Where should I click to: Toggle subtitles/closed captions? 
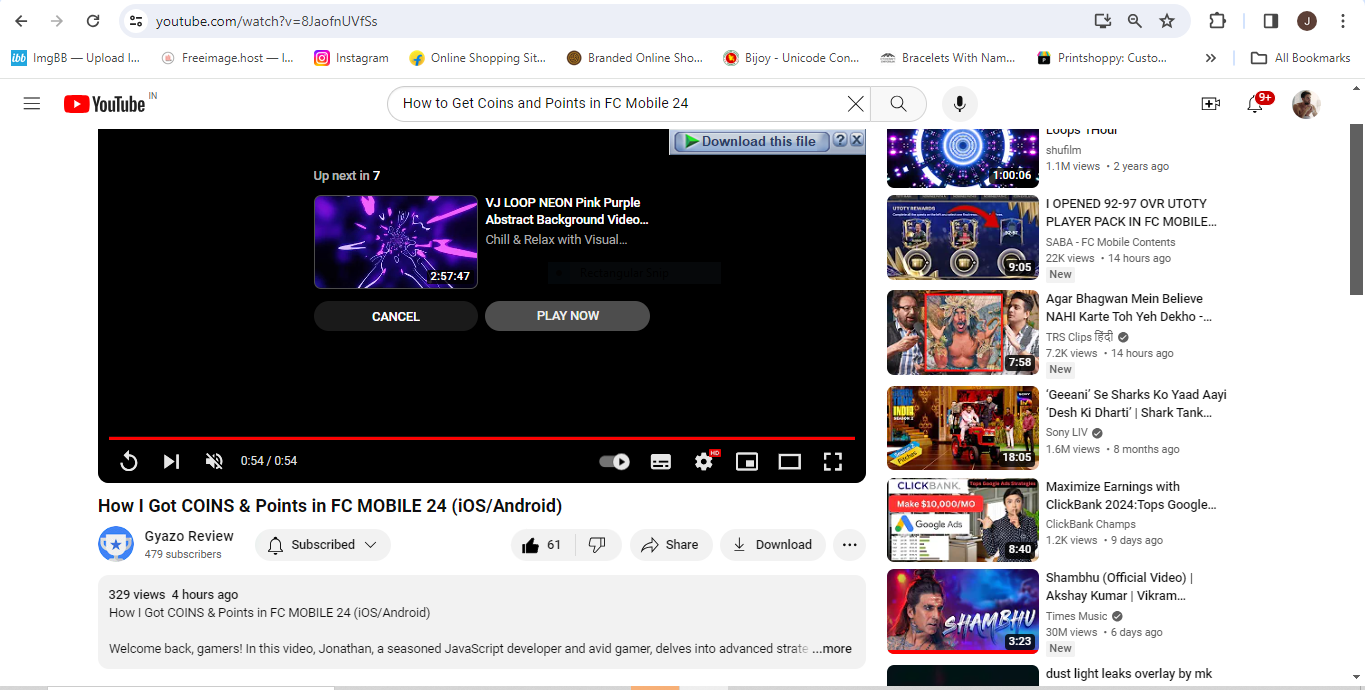661,461
